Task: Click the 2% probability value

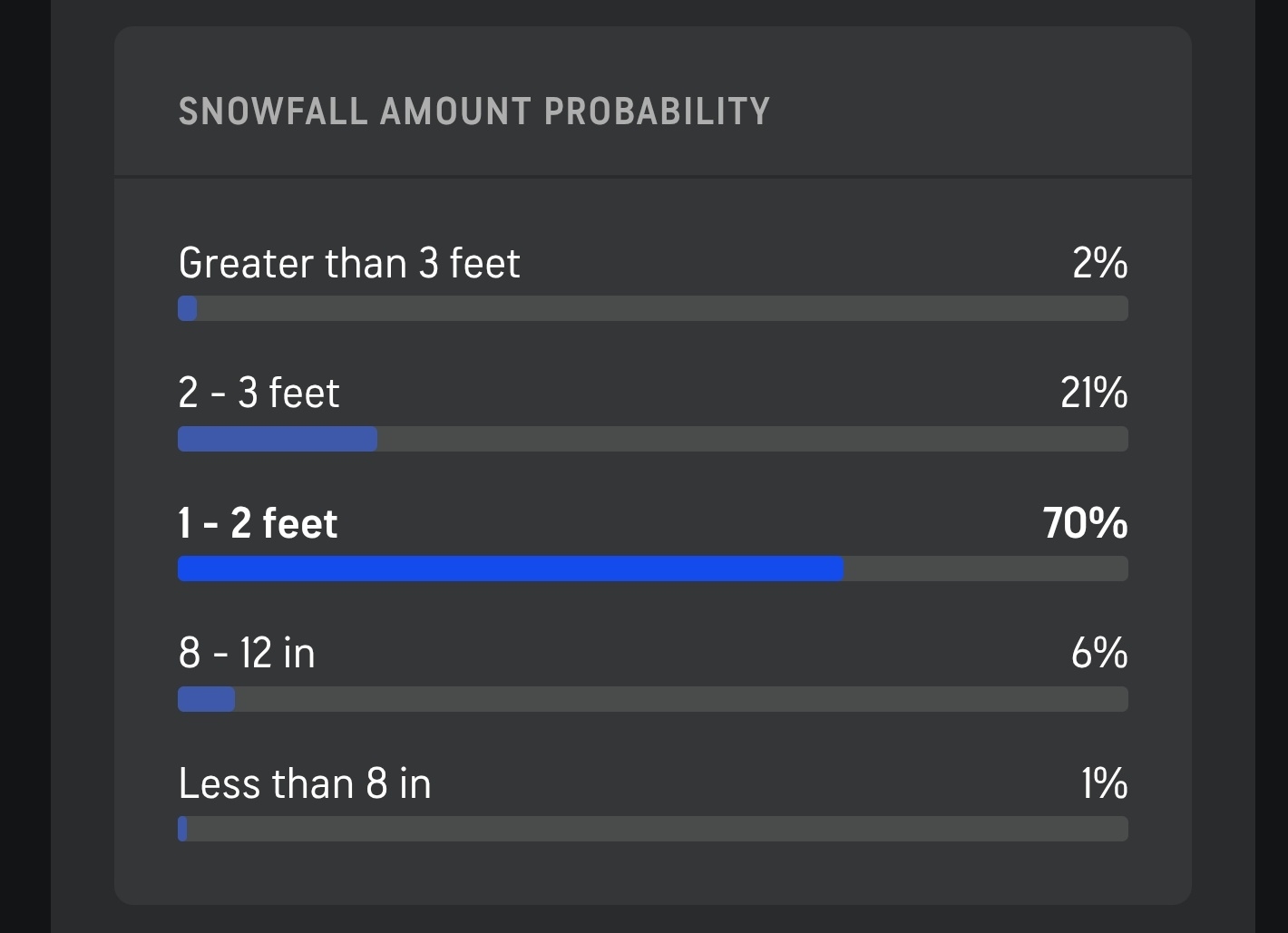Action: [x=1099, y=264]
